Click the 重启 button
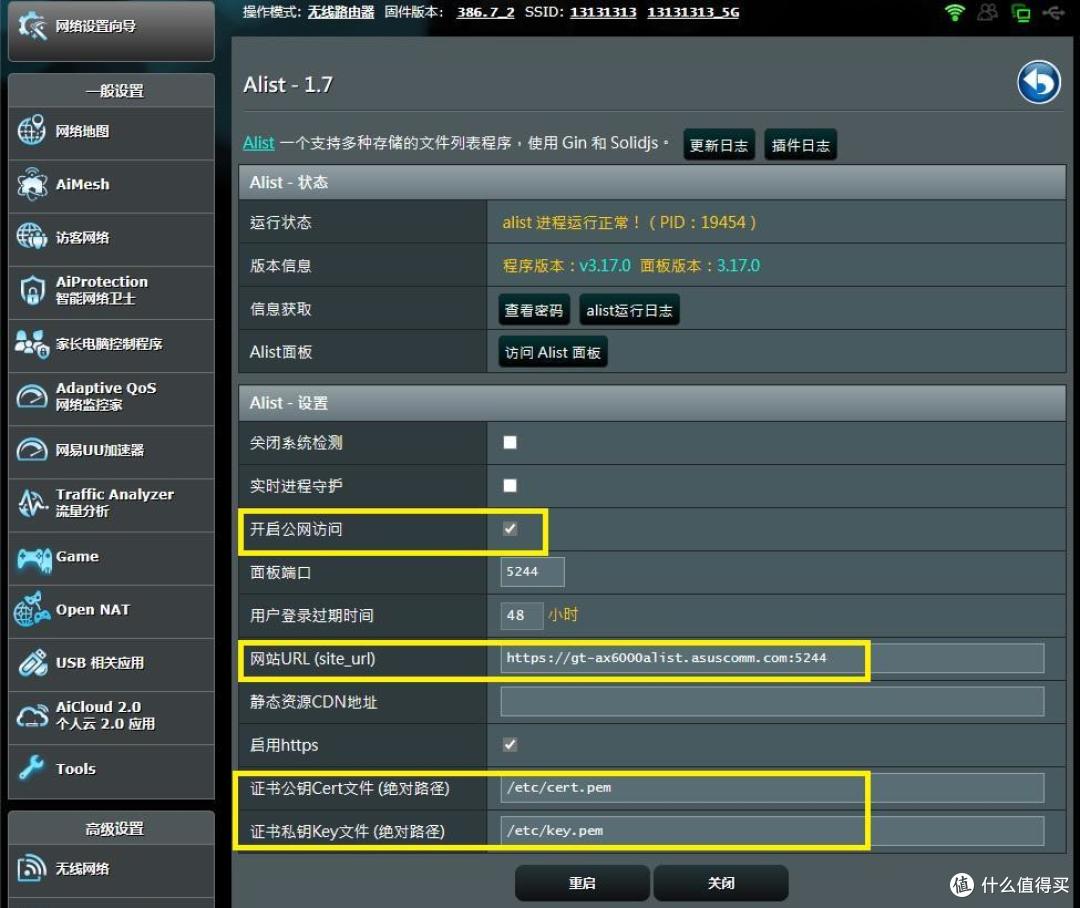The image size is (1080, 908). point(582,883)
